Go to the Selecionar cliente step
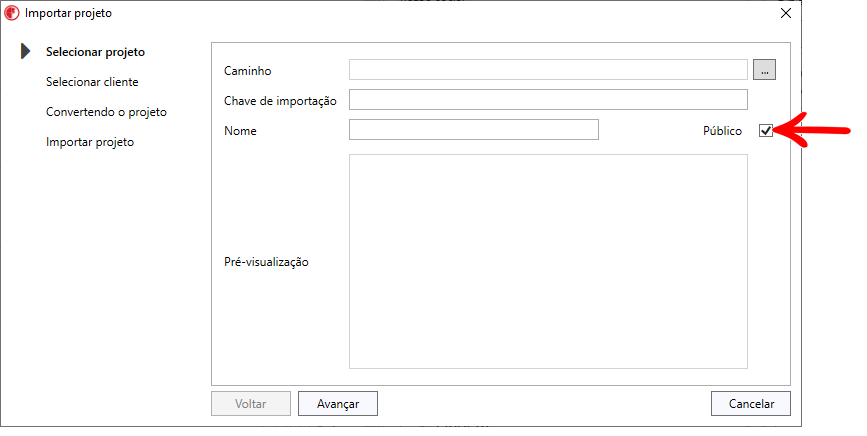This screenshot has height=436, width=867. point(92,82)
